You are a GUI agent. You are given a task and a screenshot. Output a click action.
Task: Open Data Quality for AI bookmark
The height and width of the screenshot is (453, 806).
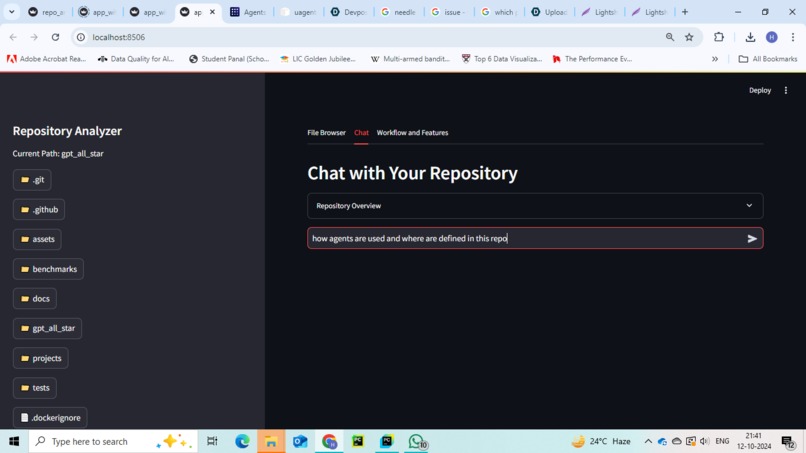pyautogui.click(x=137, y=59)
